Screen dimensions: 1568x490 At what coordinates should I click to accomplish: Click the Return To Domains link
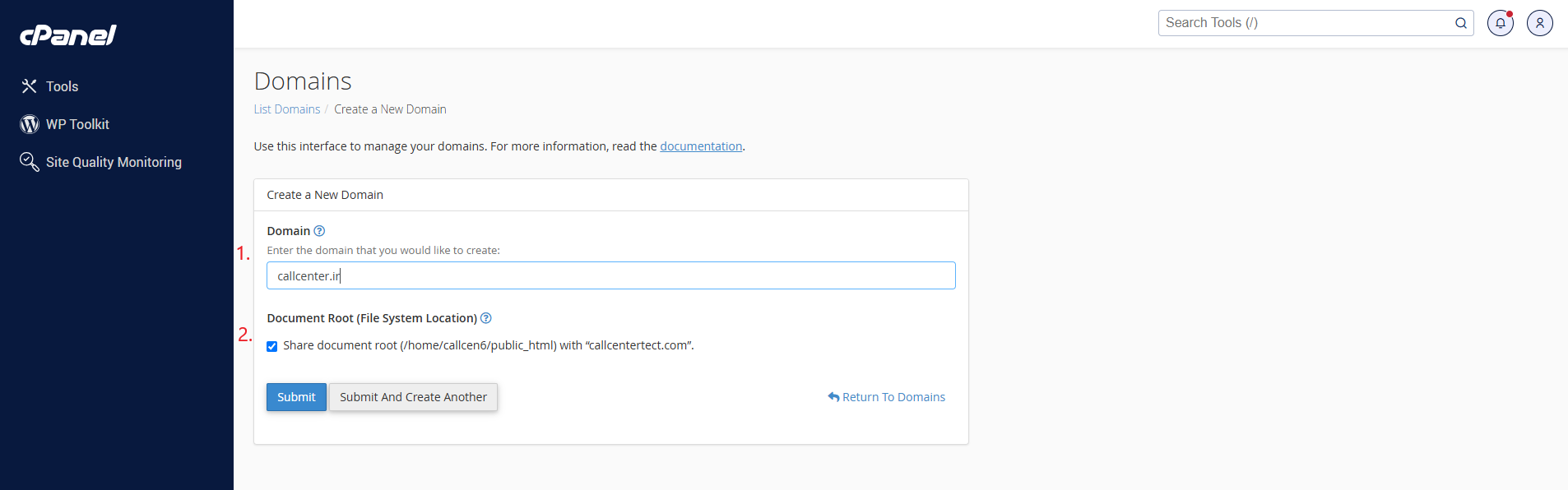tap(893, 397)
